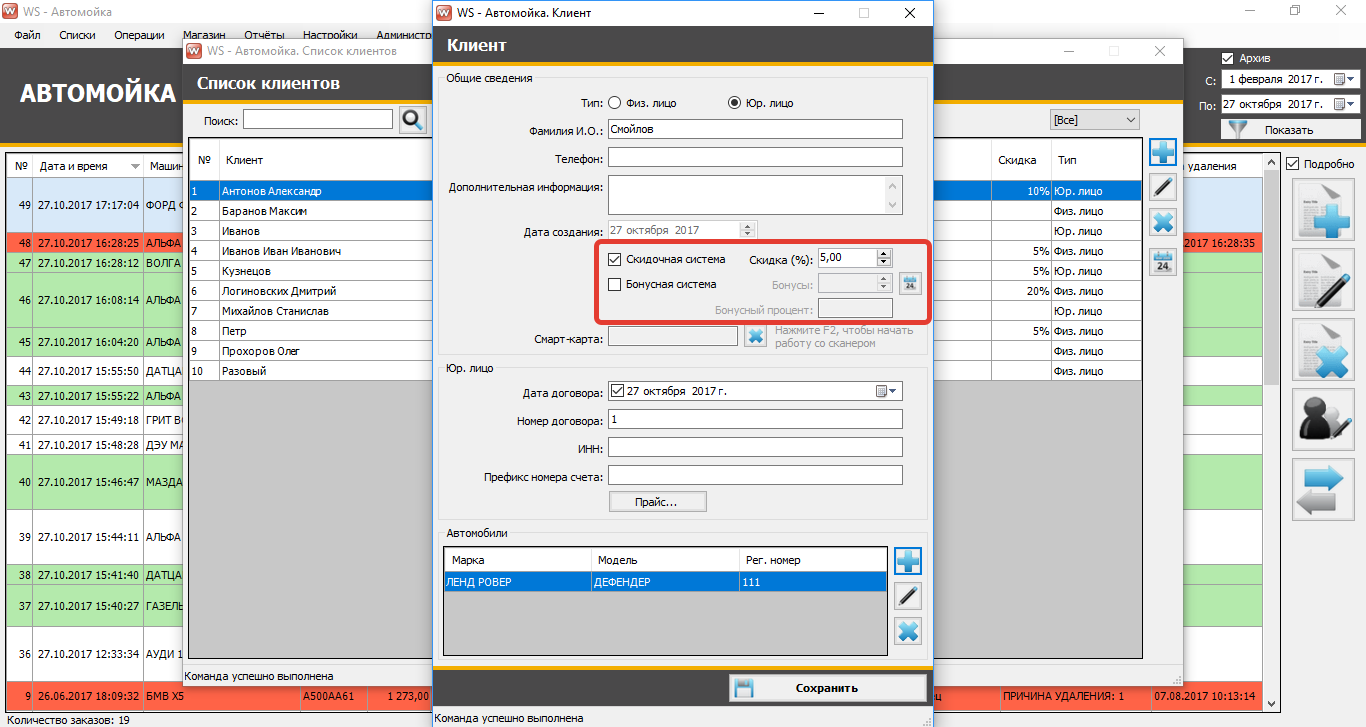Clear smart-card with the X icon
Viewport: 1366px width, 727px height.
(756, 336)
